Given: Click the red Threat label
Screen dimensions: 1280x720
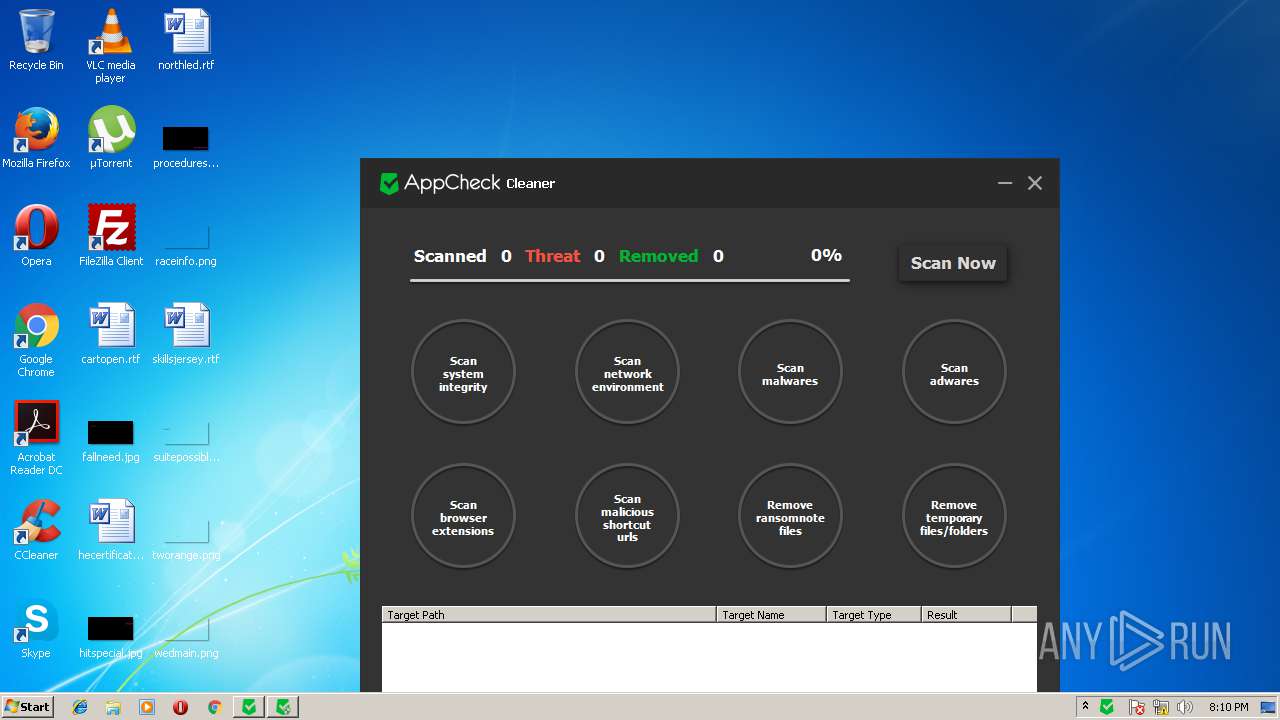Looking at the screenshot, I should pyautogui.click(x=552, y=256).
